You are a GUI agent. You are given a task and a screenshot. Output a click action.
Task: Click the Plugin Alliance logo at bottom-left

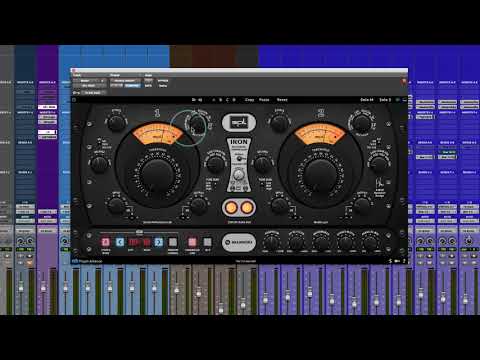click(87, 261)
